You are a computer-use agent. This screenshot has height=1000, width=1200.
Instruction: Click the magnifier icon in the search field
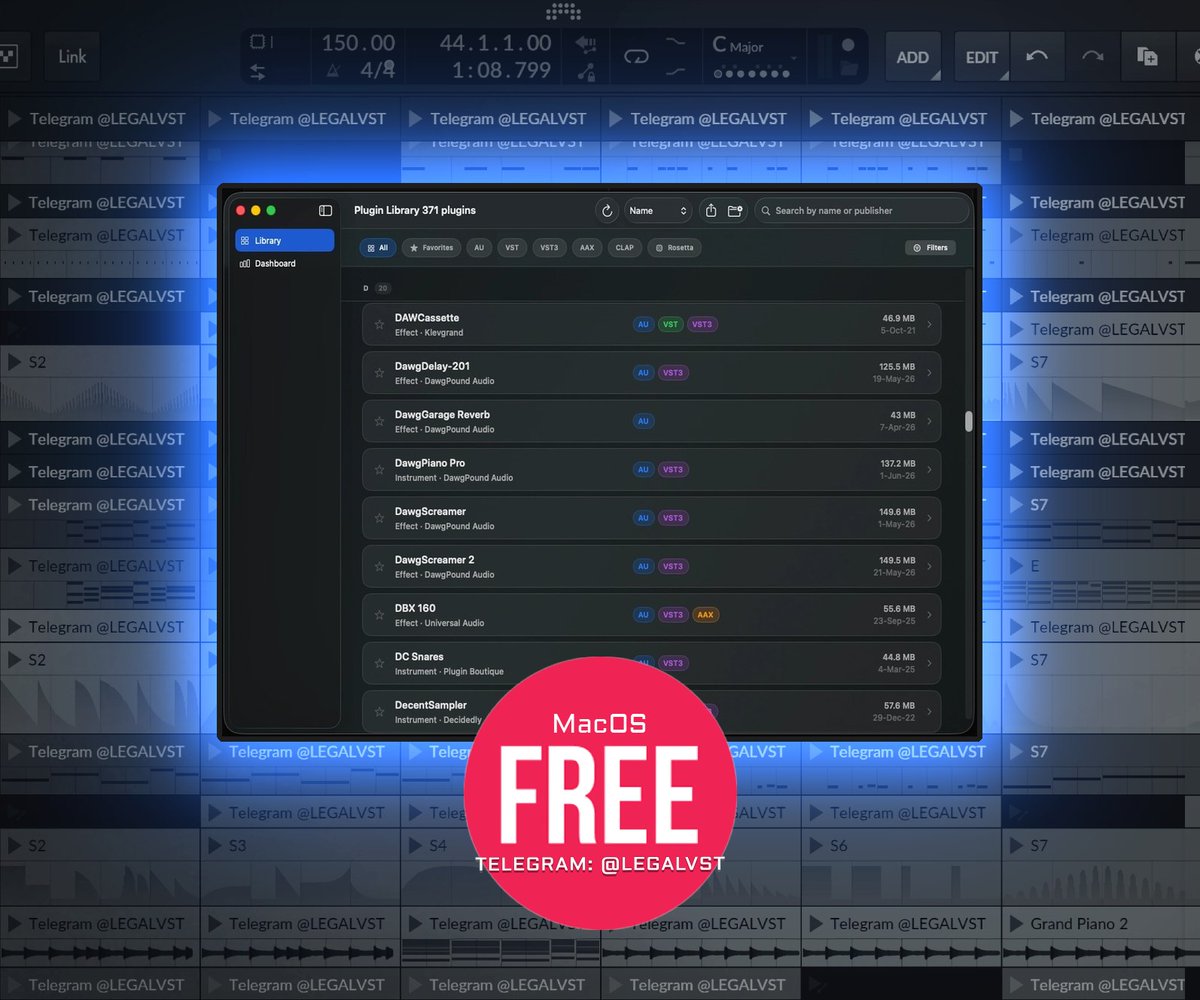click(765, 211)
